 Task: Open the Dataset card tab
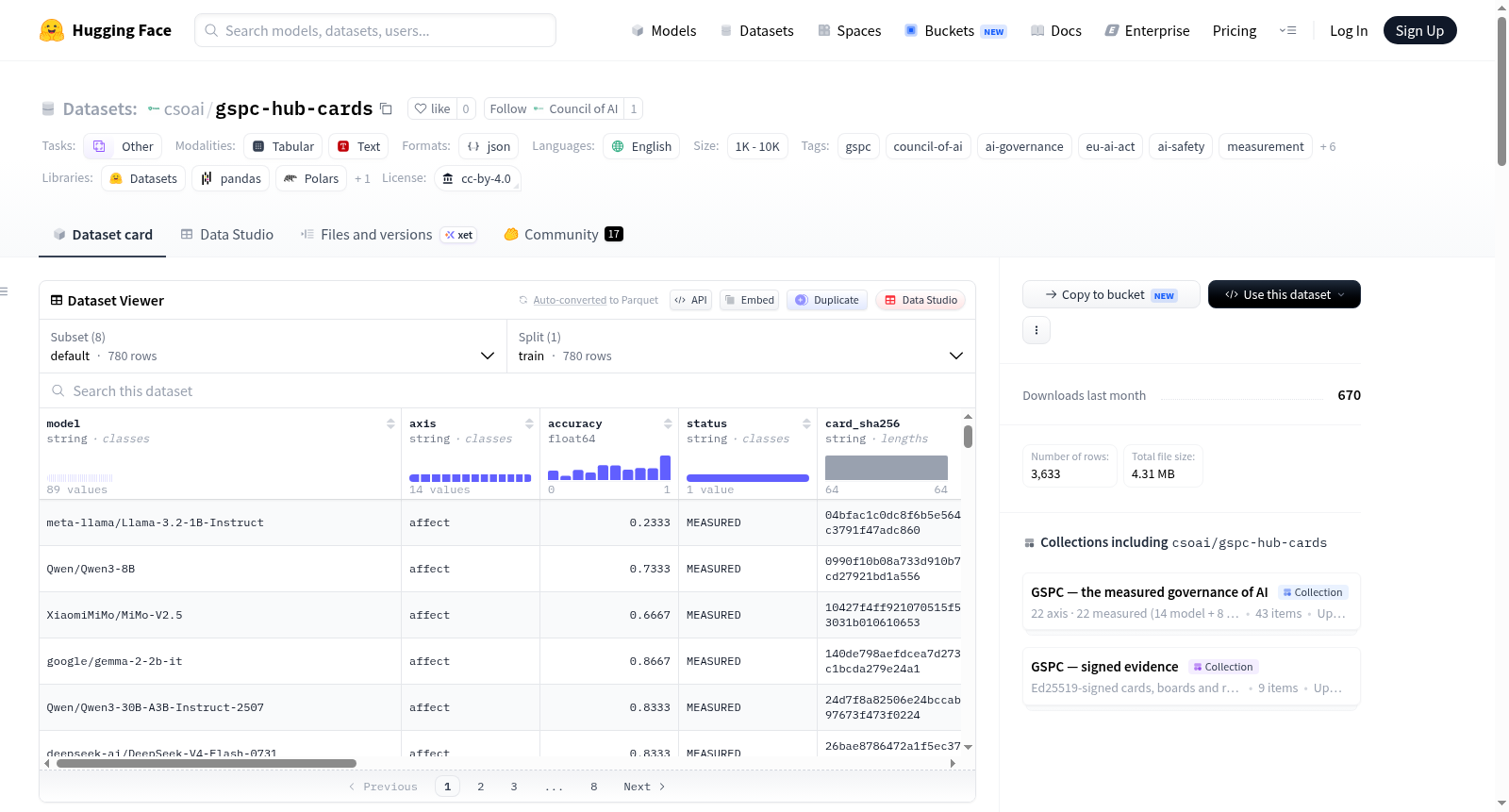[103, 235]
